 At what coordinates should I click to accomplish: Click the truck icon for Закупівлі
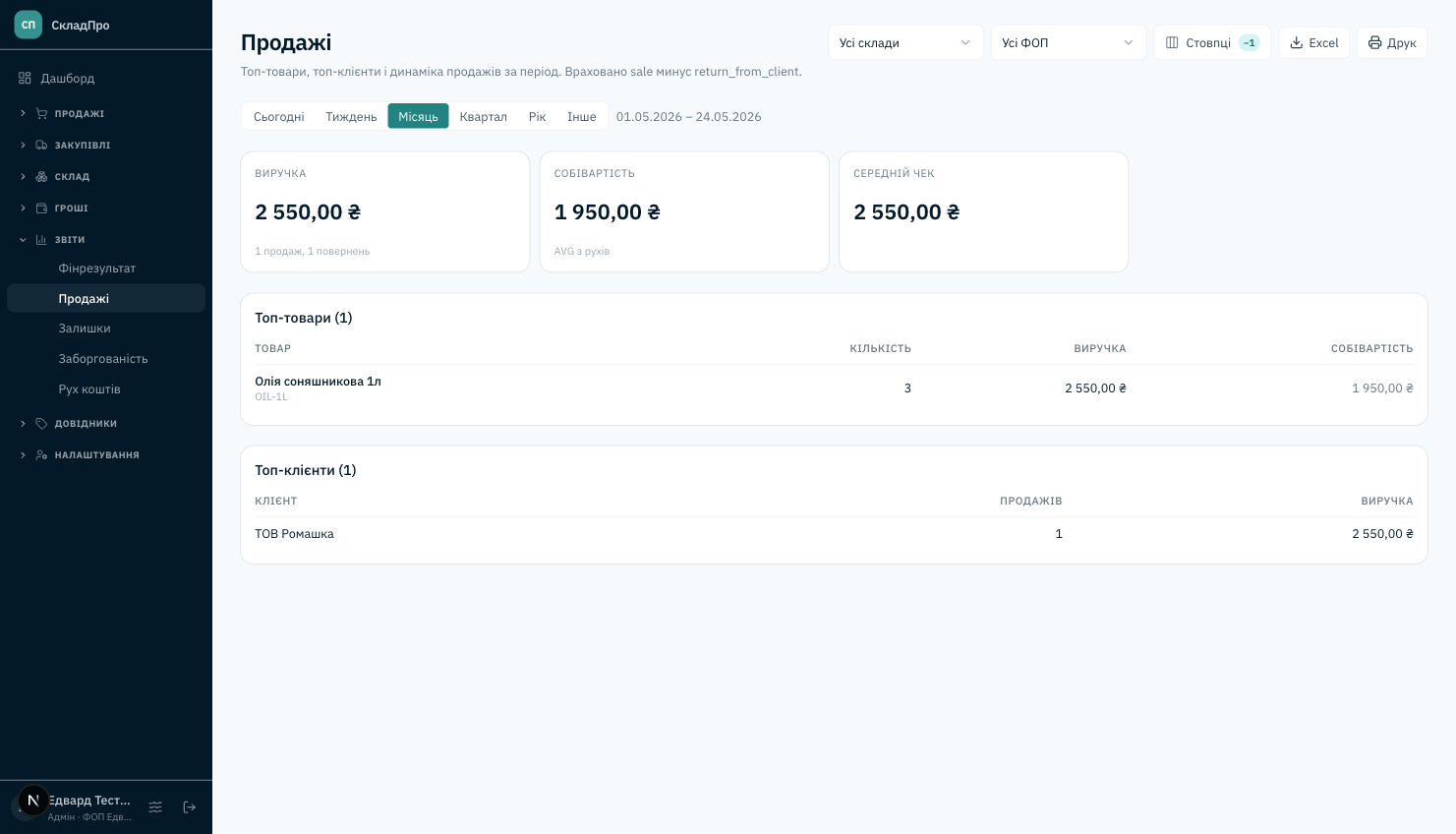pyautogui.click(x=41, y=145)
